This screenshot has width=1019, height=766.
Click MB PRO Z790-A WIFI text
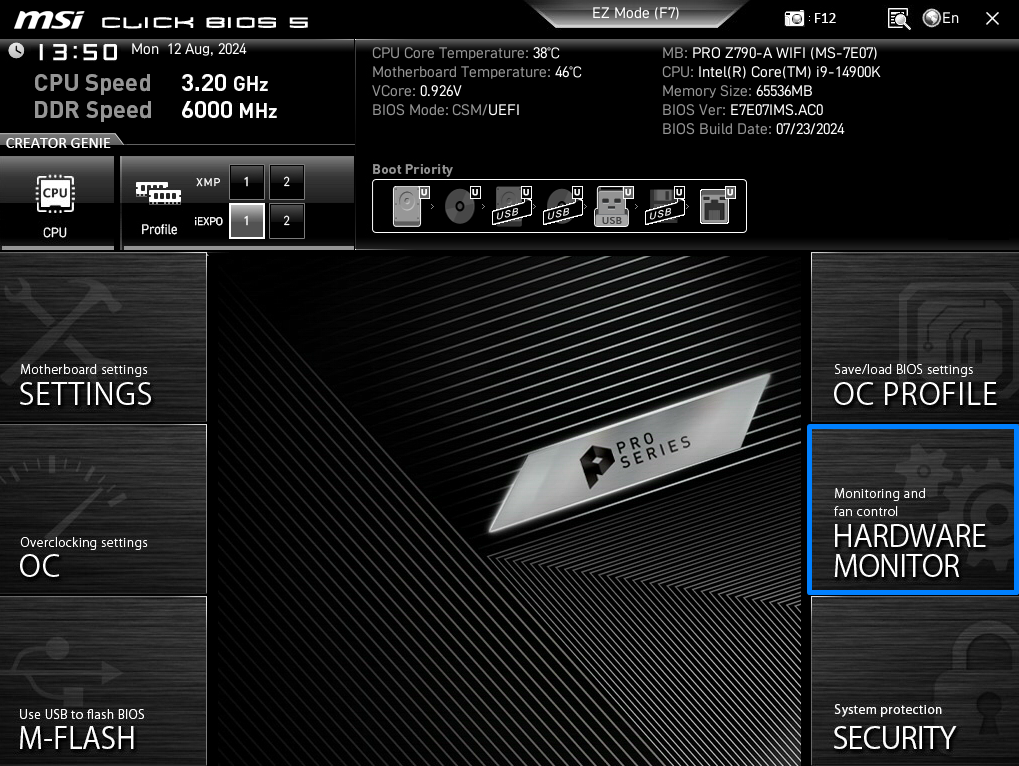coord(769,53)
